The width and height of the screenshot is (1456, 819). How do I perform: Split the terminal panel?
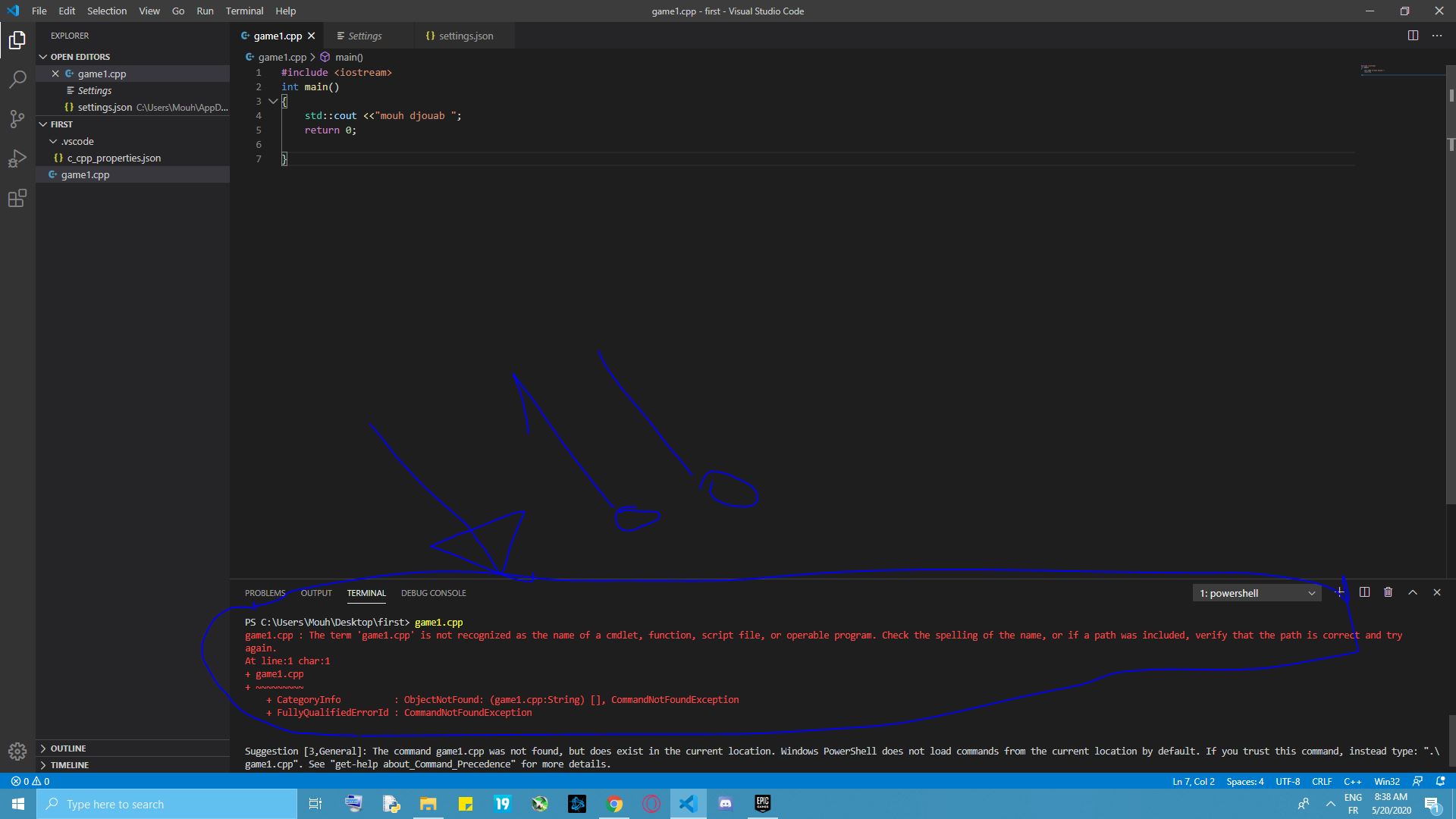(x=1364, y=592)
